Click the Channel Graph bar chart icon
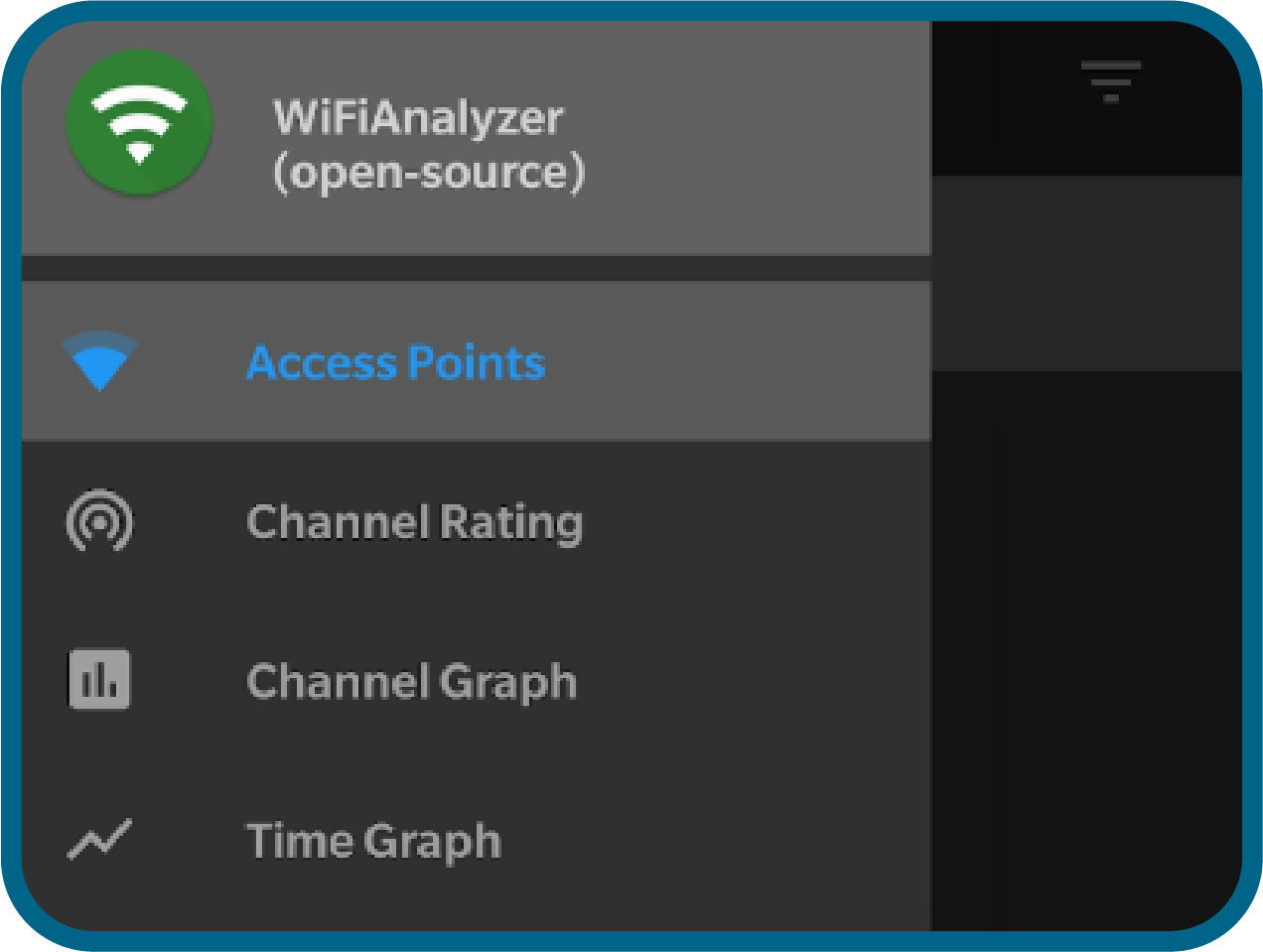 99,680
